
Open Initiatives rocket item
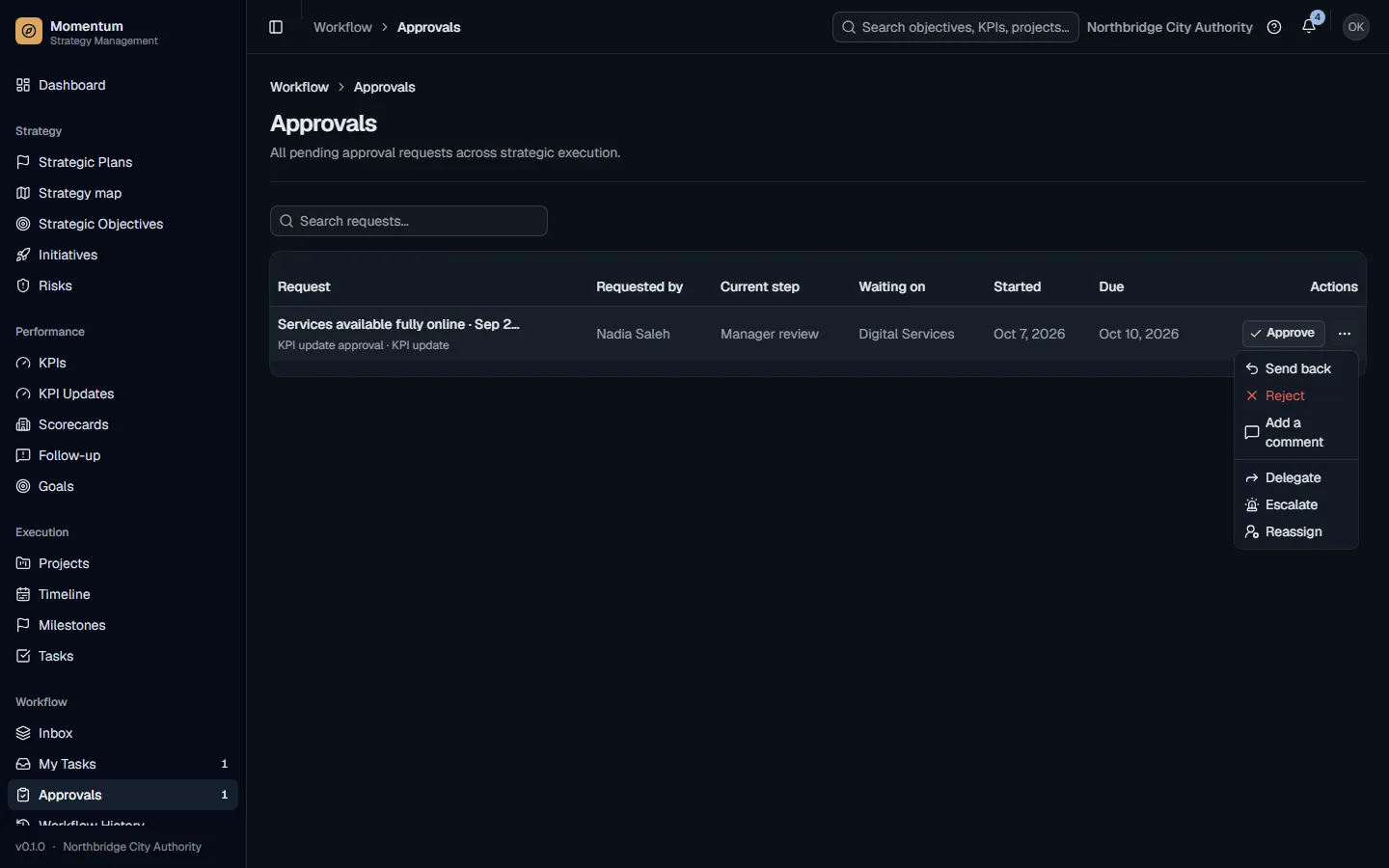pyautogui.click(x=123, y=255)
